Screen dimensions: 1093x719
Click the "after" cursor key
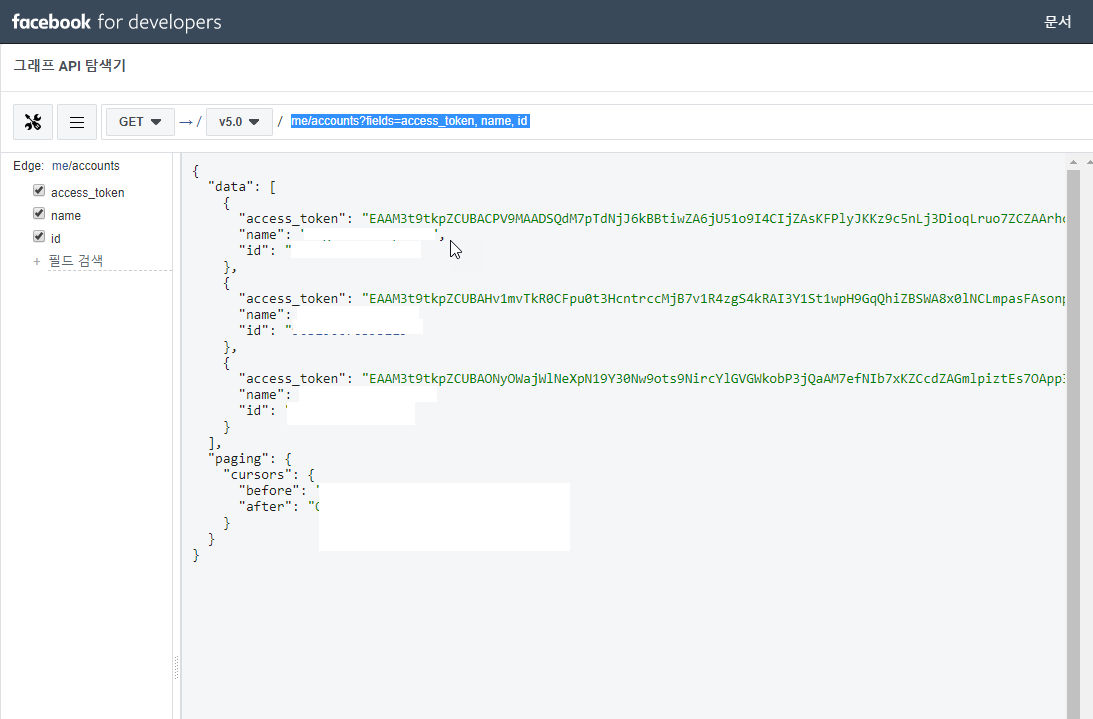265,507
